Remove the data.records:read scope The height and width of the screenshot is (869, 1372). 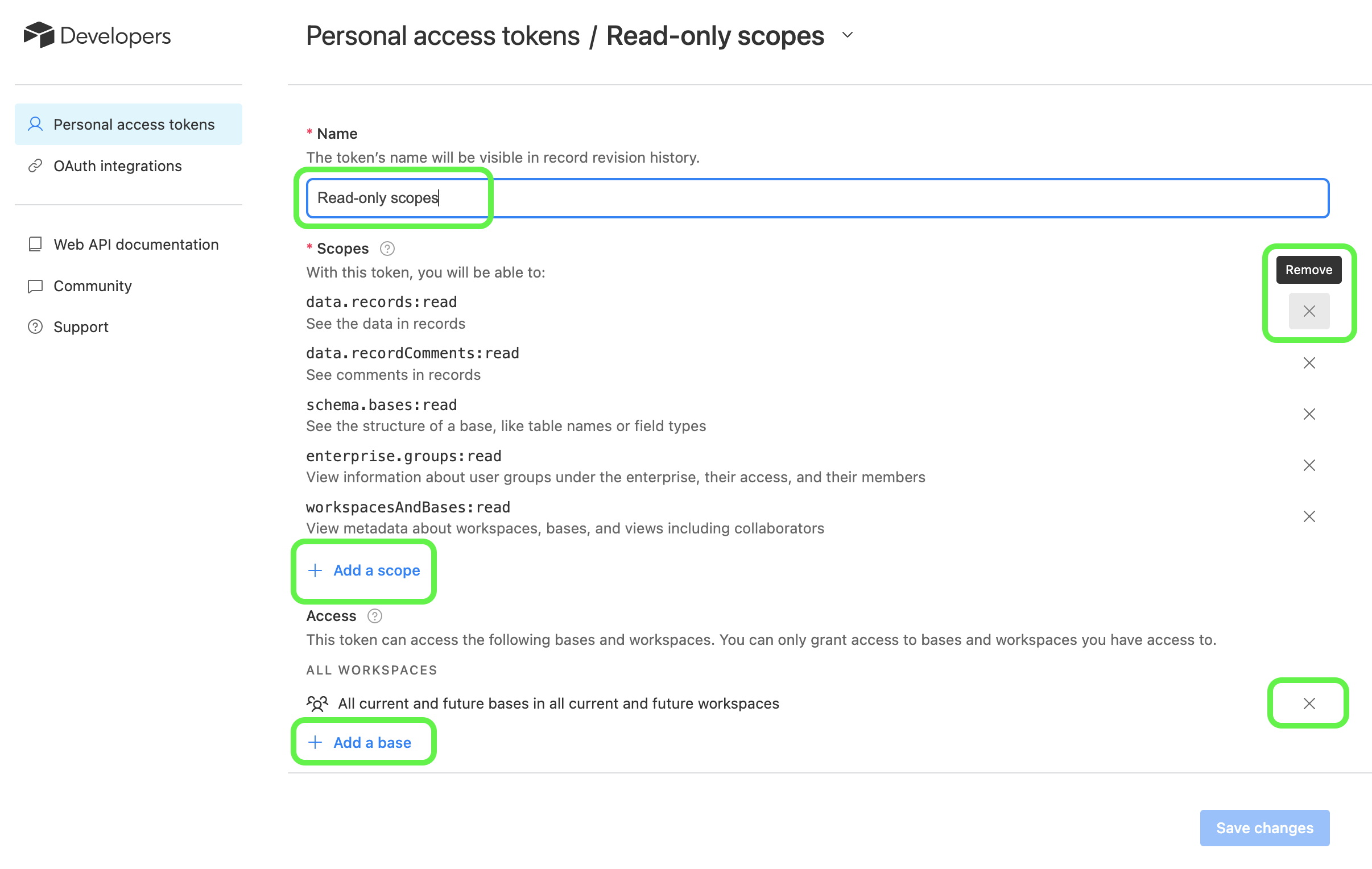(1309, 311)
